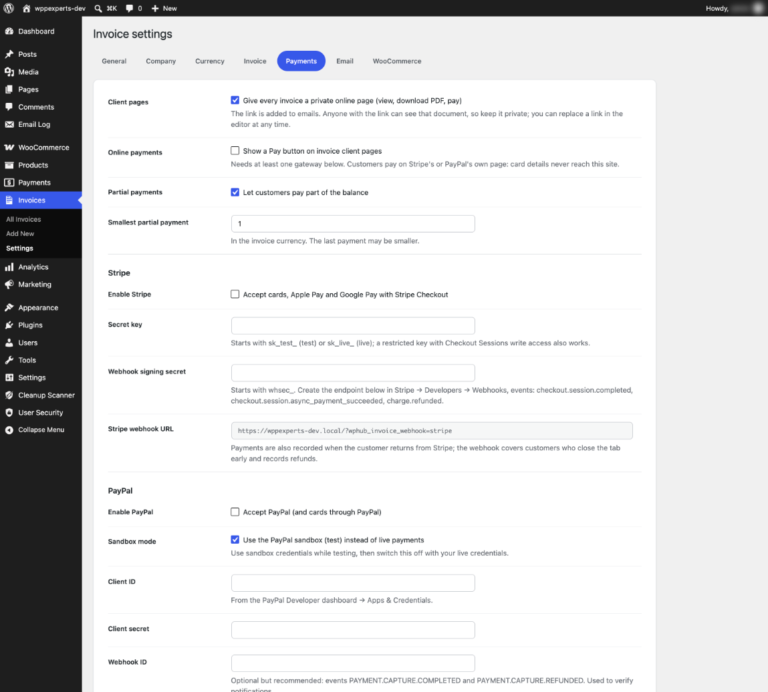Click the Media icon in sidebar
768x692 pixels.
[9, 72]
